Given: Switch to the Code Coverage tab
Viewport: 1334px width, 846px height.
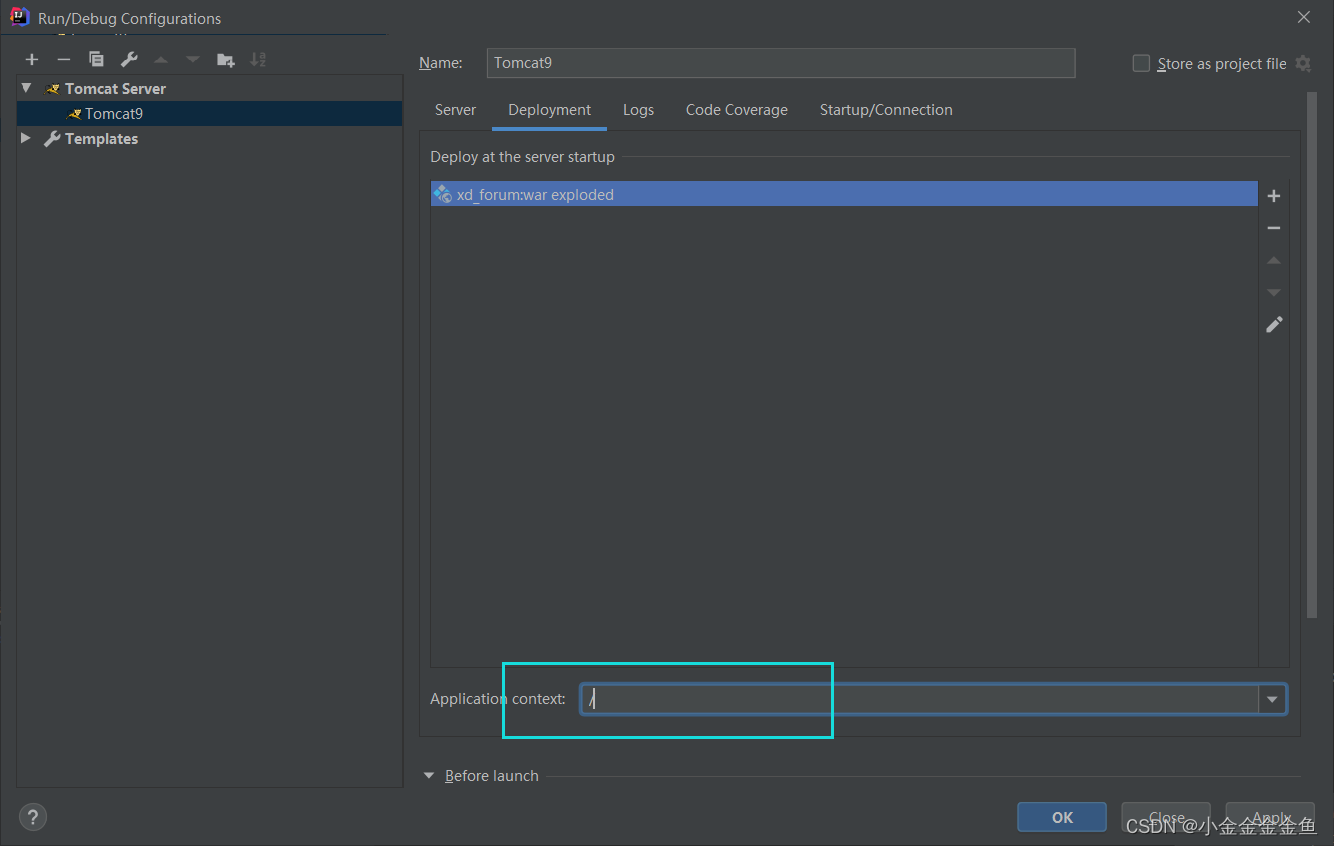Looking at the screenshot, I should click(737, 110).
